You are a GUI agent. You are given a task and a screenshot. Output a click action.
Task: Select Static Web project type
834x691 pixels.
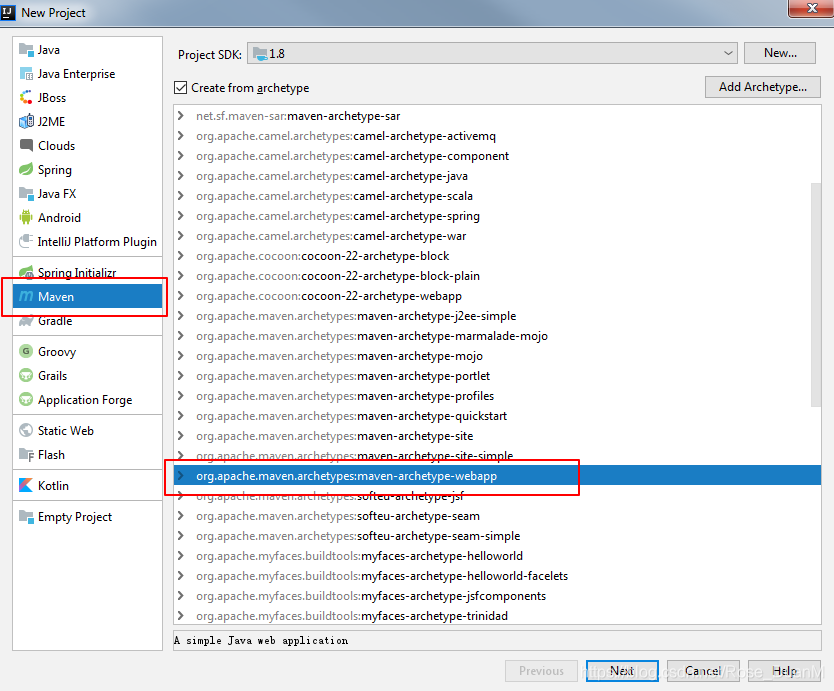[x=88, y=430]
